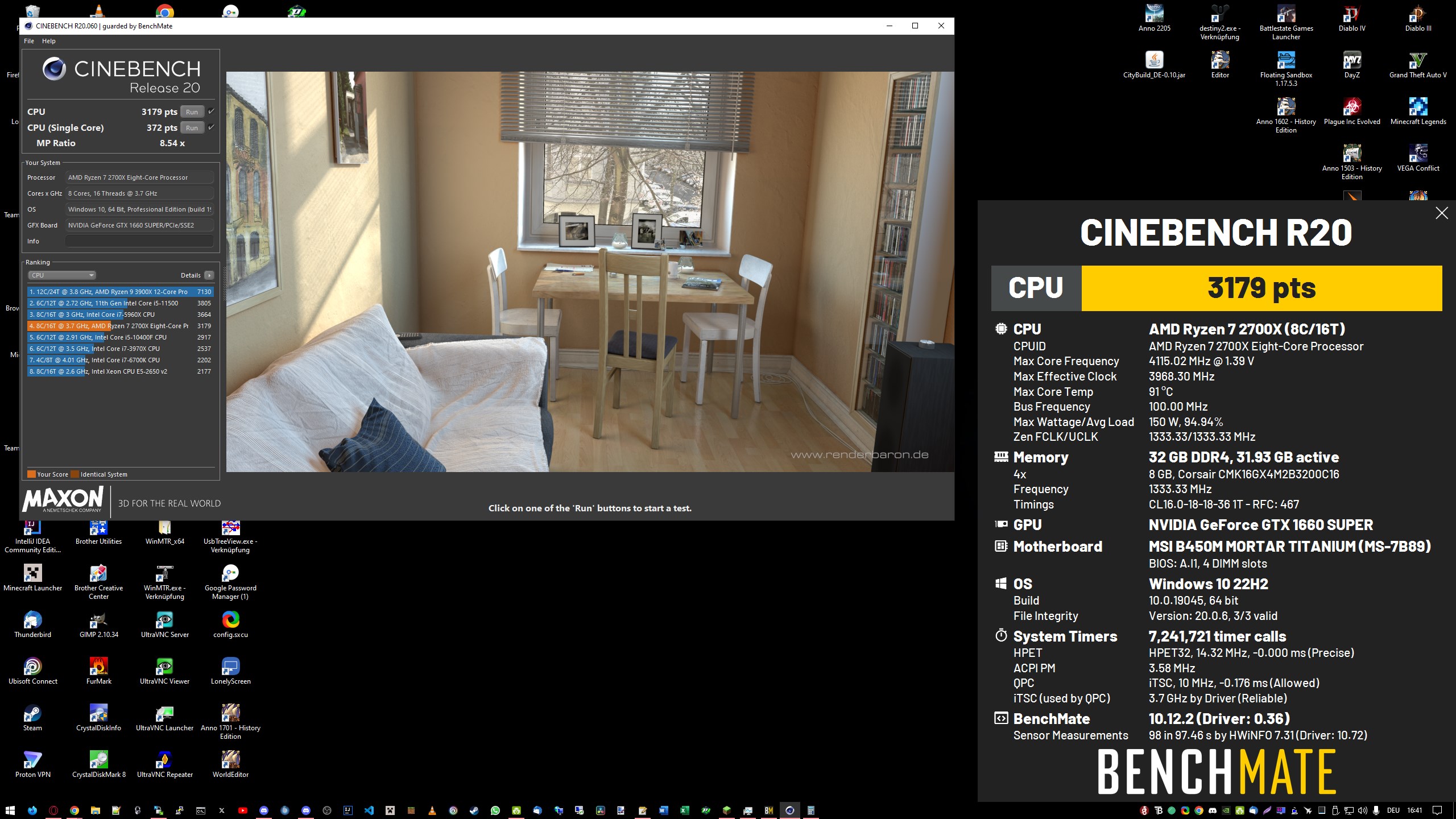Screen dimensions: 1456x819
Task: Open FurMark desktop icon
Action: tap(98, 671)
